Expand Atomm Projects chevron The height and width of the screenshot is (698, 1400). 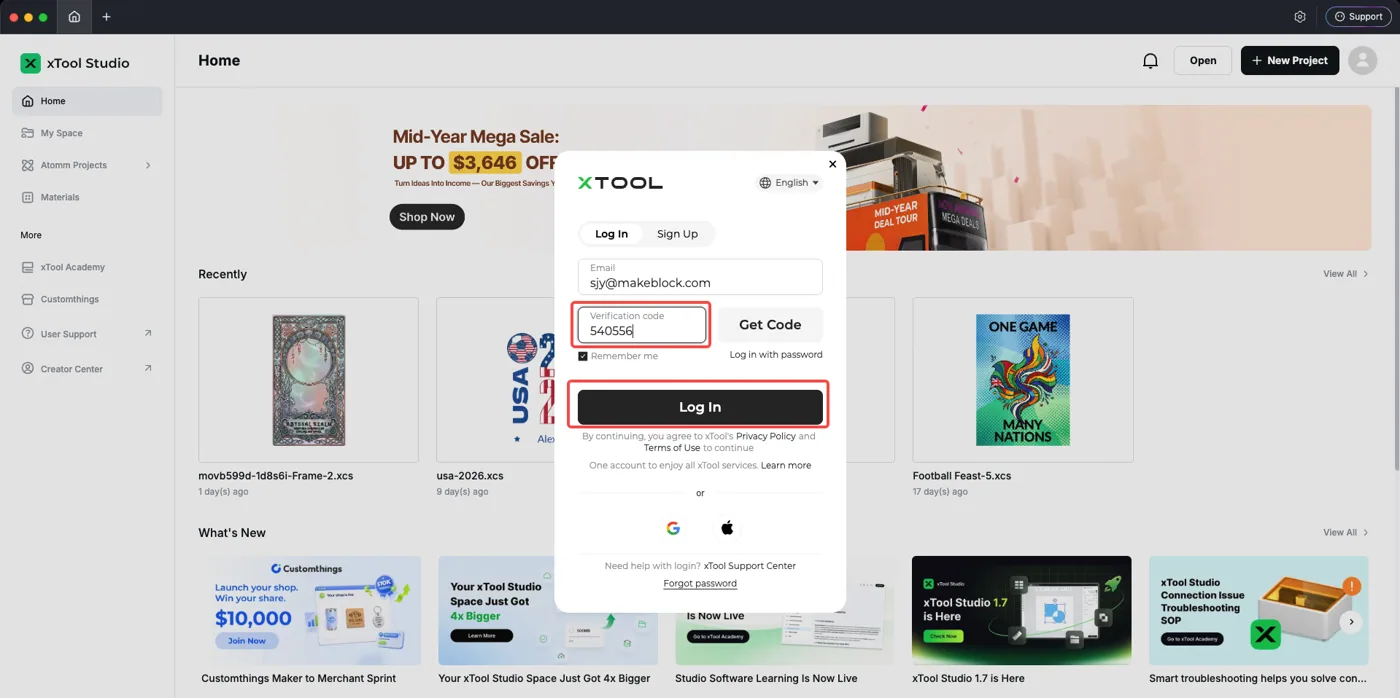coord(148,165)
